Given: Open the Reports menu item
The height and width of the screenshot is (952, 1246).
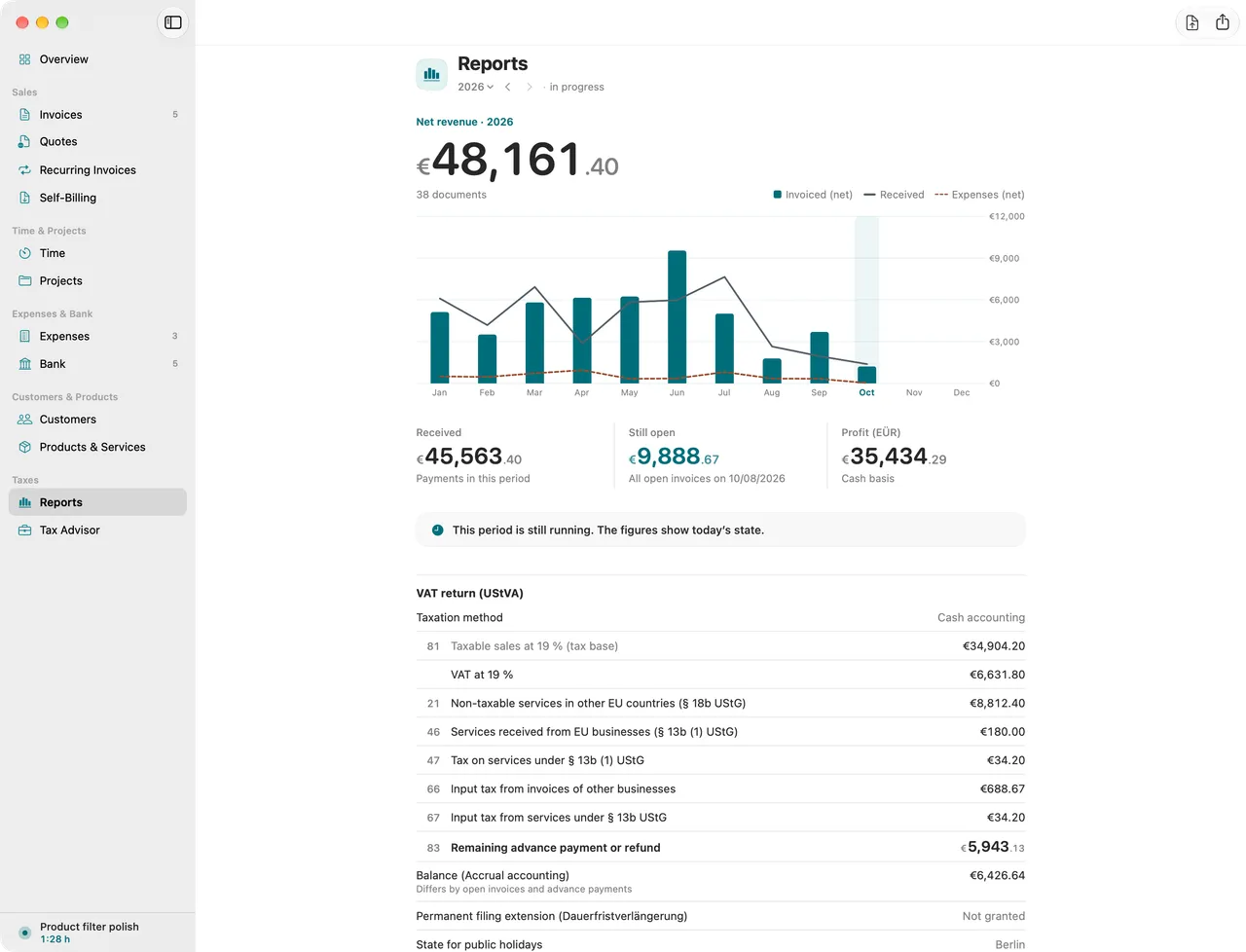Looking at the screenshot, I should click(x=97, y=502).
